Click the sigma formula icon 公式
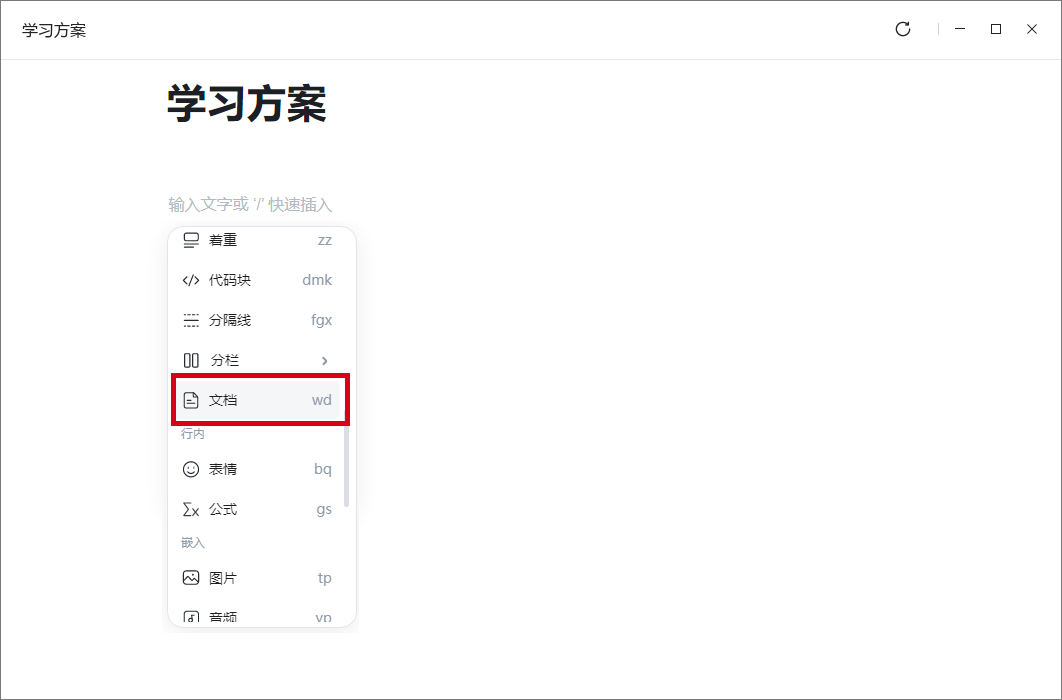Screen dimensions: 1062x700 coord(191,510)
